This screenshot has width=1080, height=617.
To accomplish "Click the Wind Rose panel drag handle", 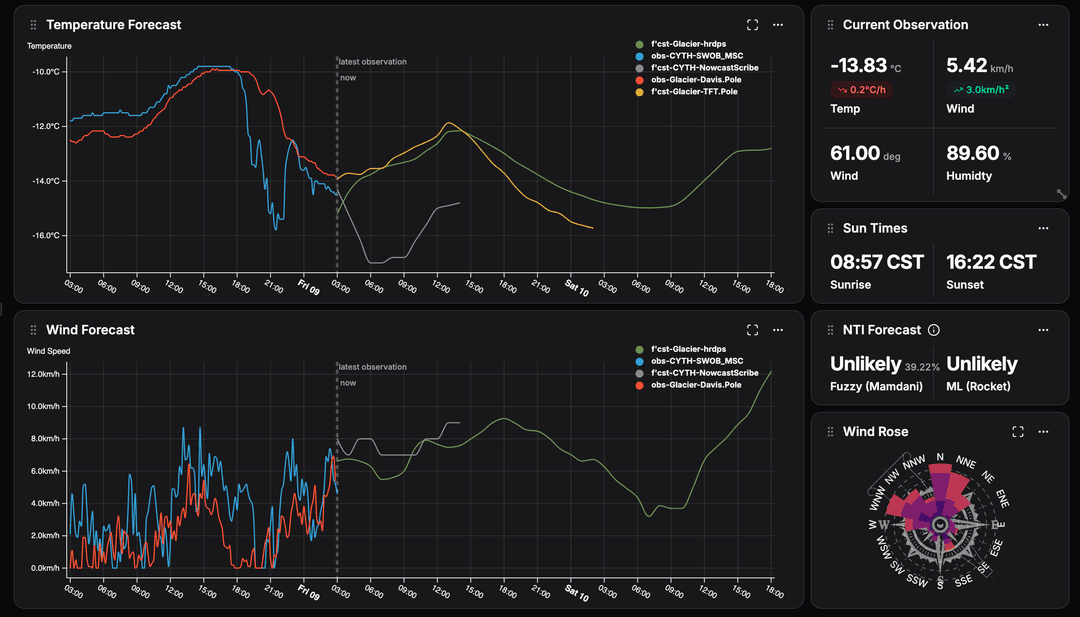I will click(830, 432).
